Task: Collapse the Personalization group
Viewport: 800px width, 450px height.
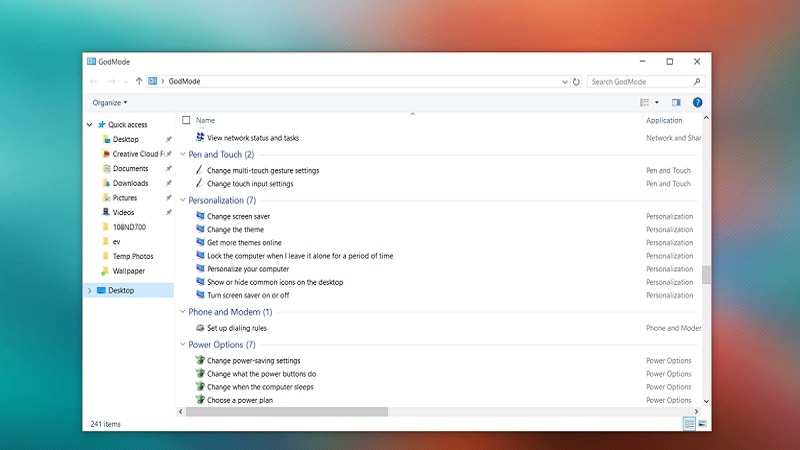Action: 183,200
